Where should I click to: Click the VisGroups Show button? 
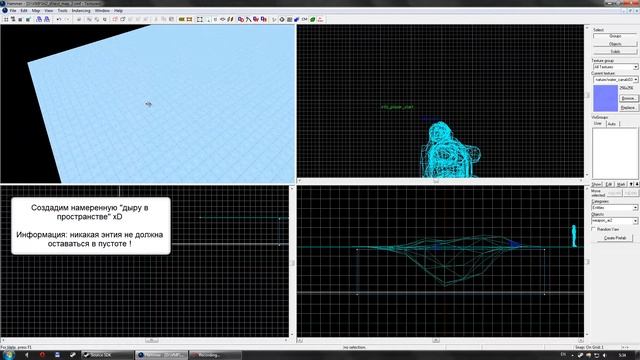[x=597, y=184]
